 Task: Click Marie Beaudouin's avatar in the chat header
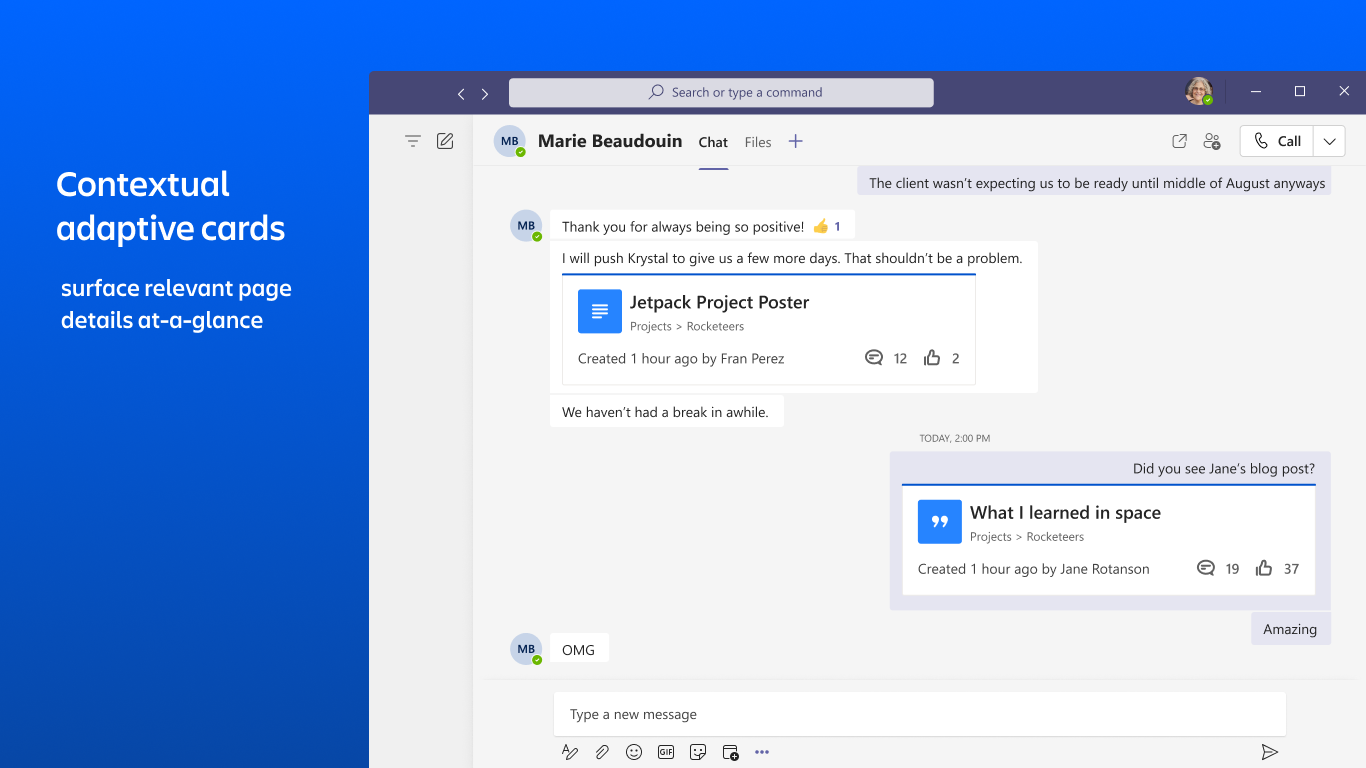click(x=510, y=141)
